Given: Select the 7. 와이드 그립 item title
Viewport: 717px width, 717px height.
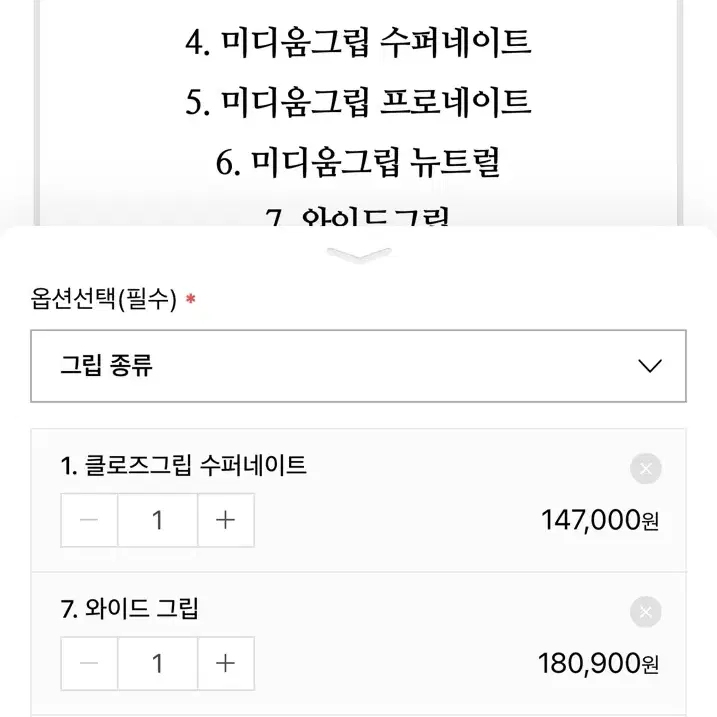Looking at the screenshot, I should click(129, 609).
